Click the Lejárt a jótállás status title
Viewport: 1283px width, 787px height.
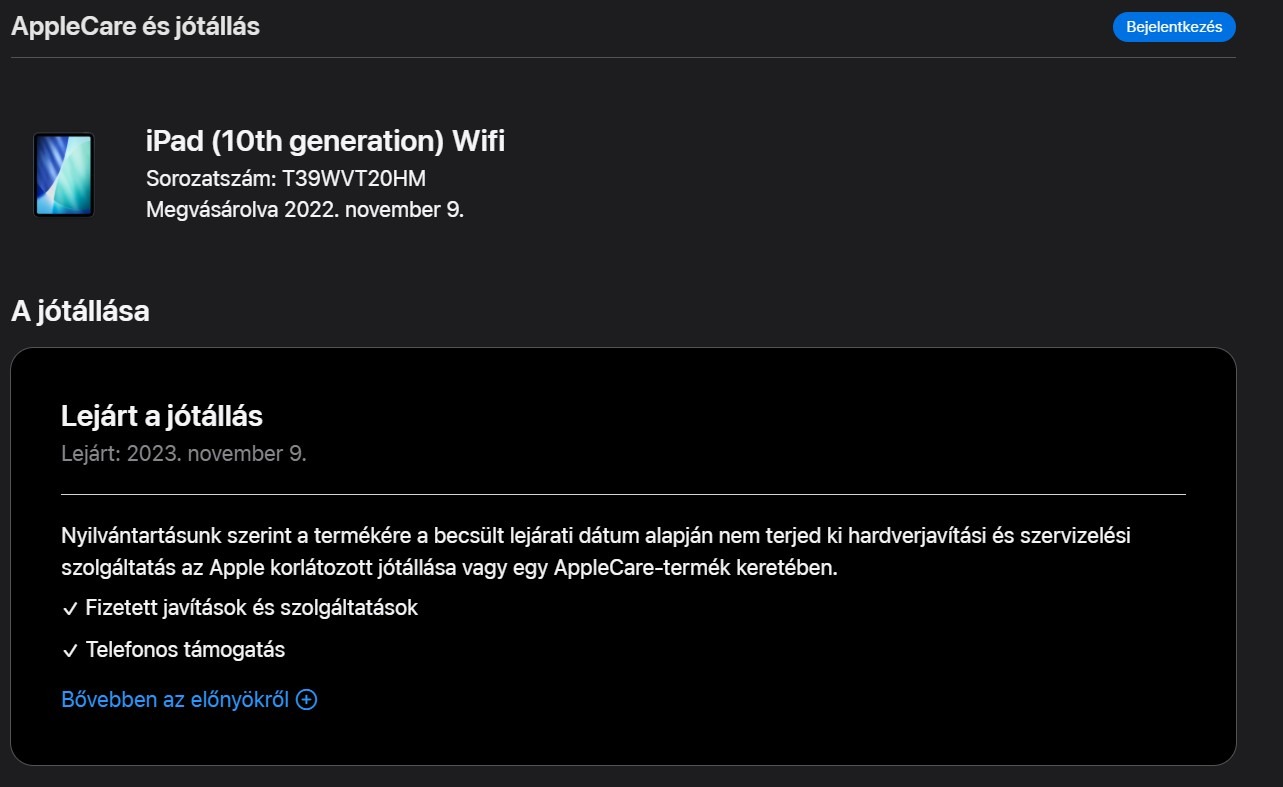[162, 416]
